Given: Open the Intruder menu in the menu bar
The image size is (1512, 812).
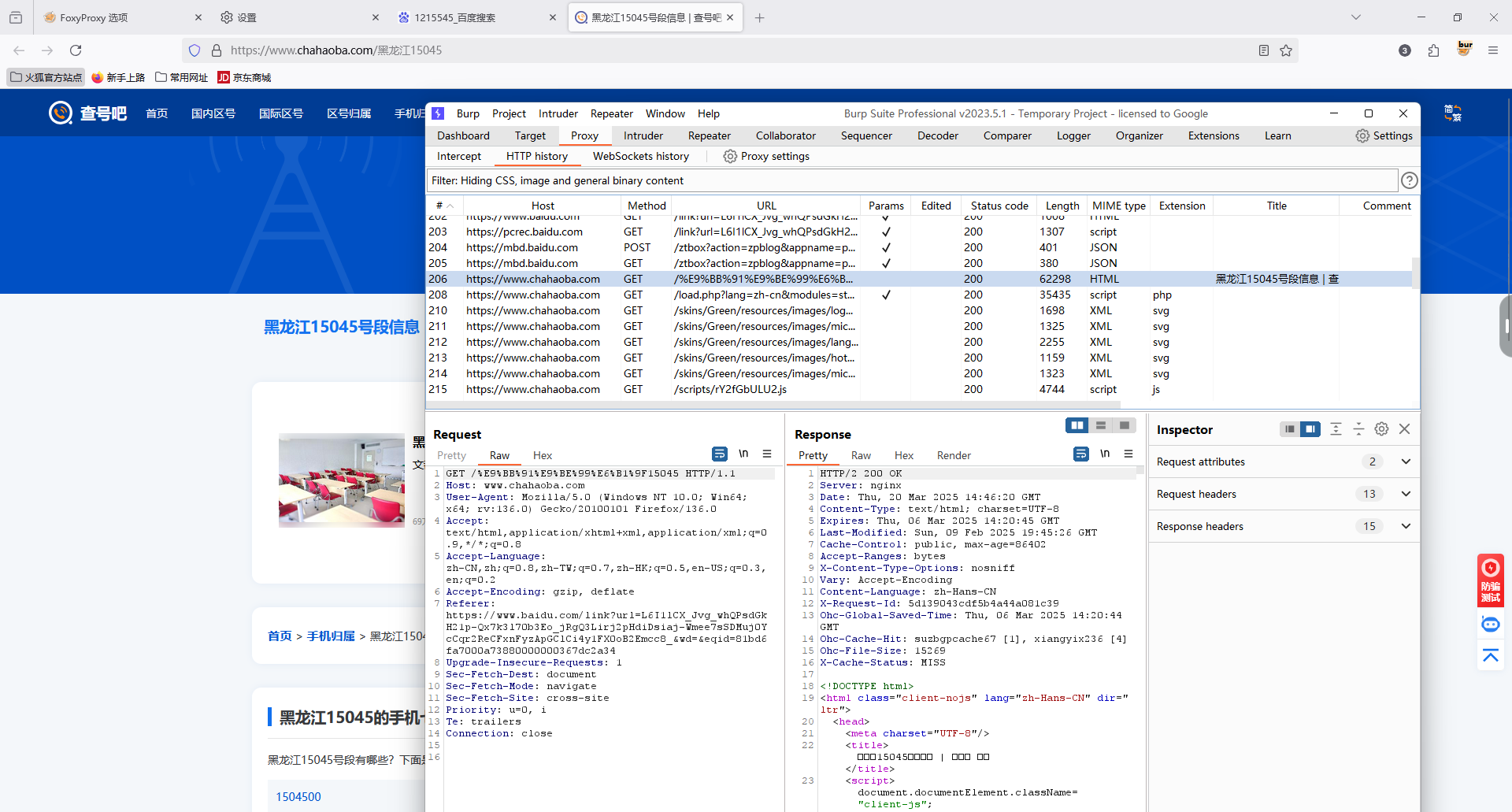Looking at the screenshot, I should pyautogui.click(x=558, y=114).
